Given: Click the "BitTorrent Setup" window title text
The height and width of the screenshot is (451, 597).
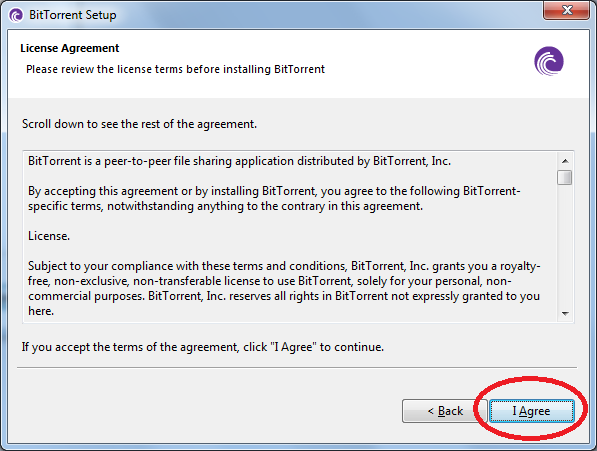Looking at the screenshot, I should tap(73, 15).
